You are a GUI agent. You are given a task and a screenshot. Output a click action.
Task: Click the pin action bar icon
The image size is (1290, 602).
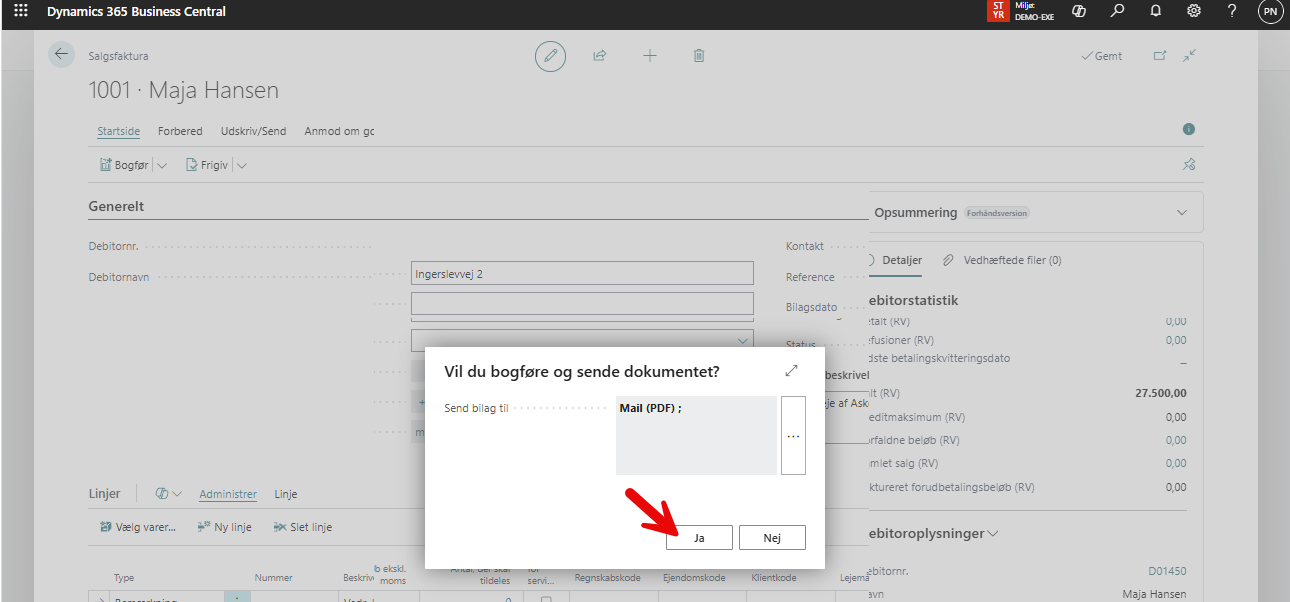click(x=1189, y=165)
